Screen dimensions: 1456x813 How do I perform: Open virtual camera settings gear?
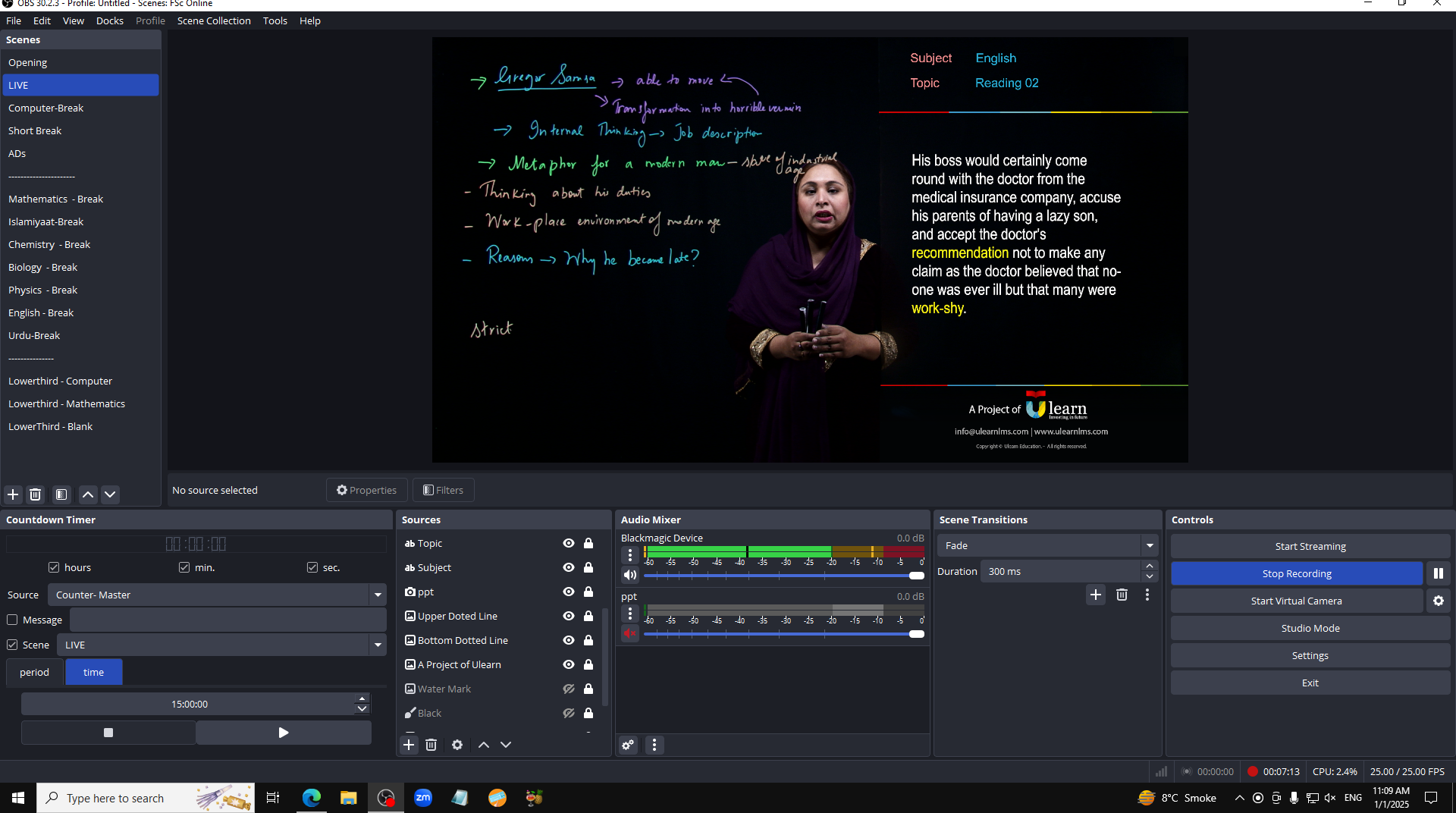point(1439,601)
